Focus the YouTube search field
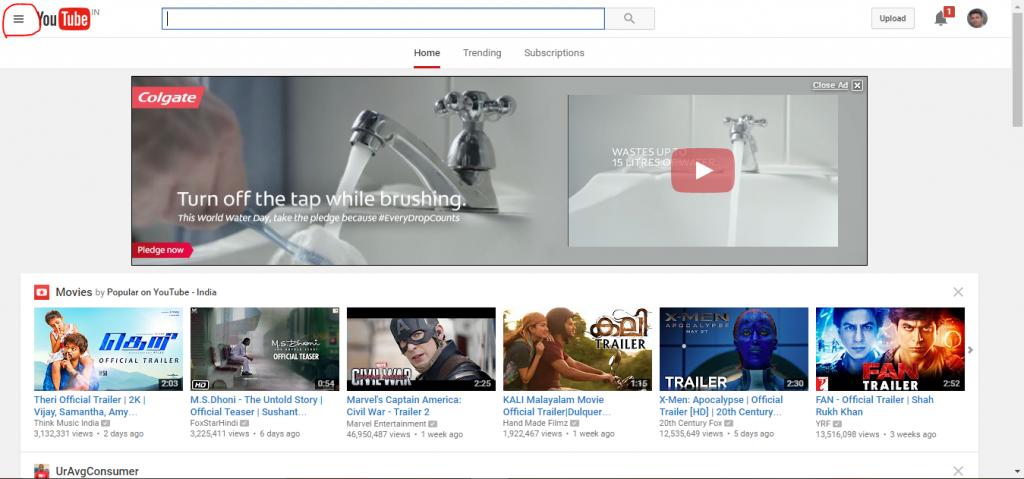The image size is (1024, 479). 383,19
